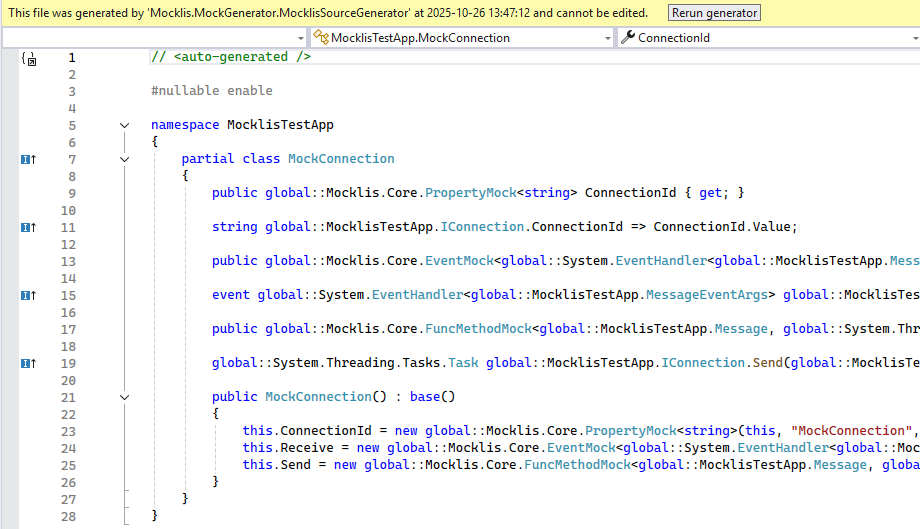Click the inheritance margin icon on line 19
This screenshot has height=529, width=920.
tap(29, 363)
